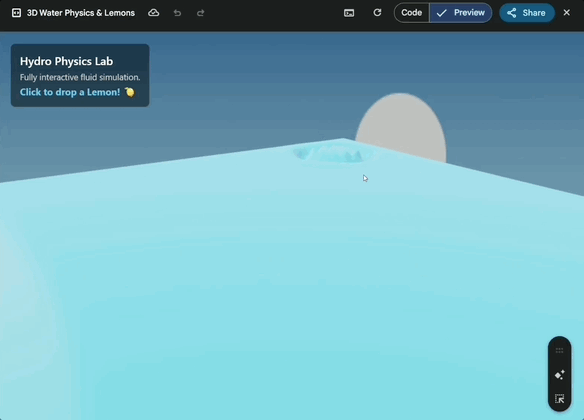Close the app panel with X
Screen dimensions: 584x420
coord(566,13)
